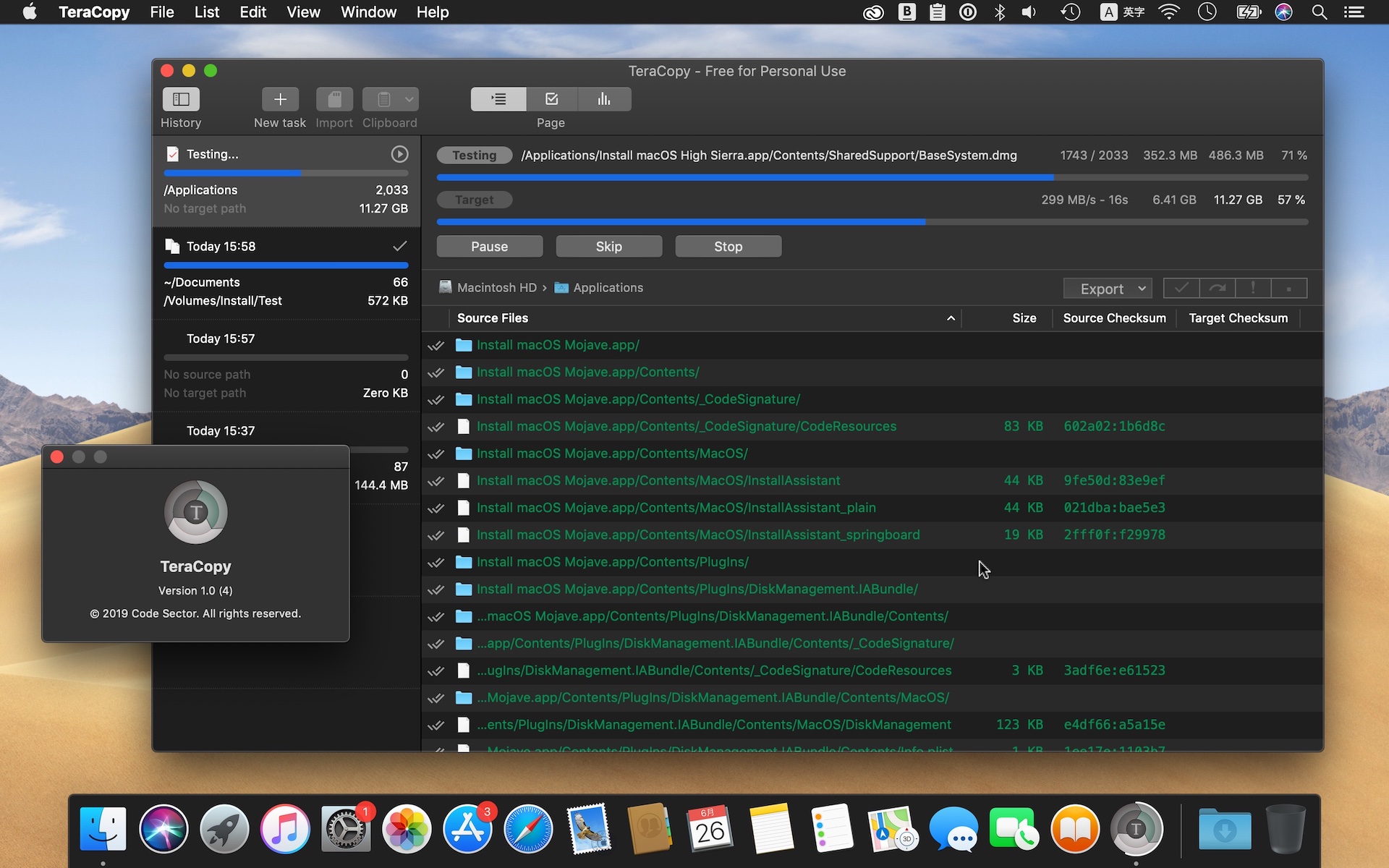The height and width of the screenshot is (868, 1389).
Task: Select the _CodeSignature/CodeResources 83 KB row
Action: 872,427
